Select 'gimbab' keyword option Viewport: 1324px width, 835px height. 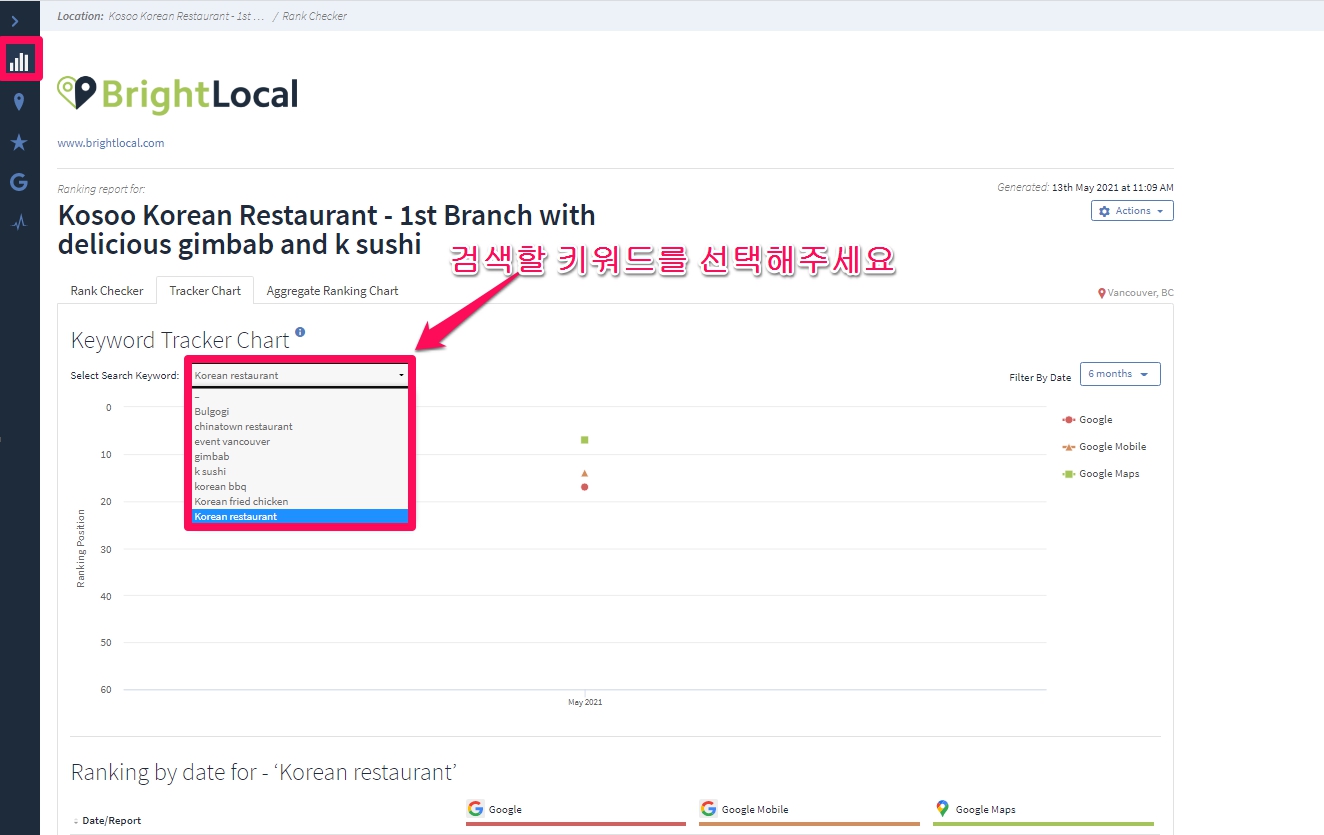point(300,456)
